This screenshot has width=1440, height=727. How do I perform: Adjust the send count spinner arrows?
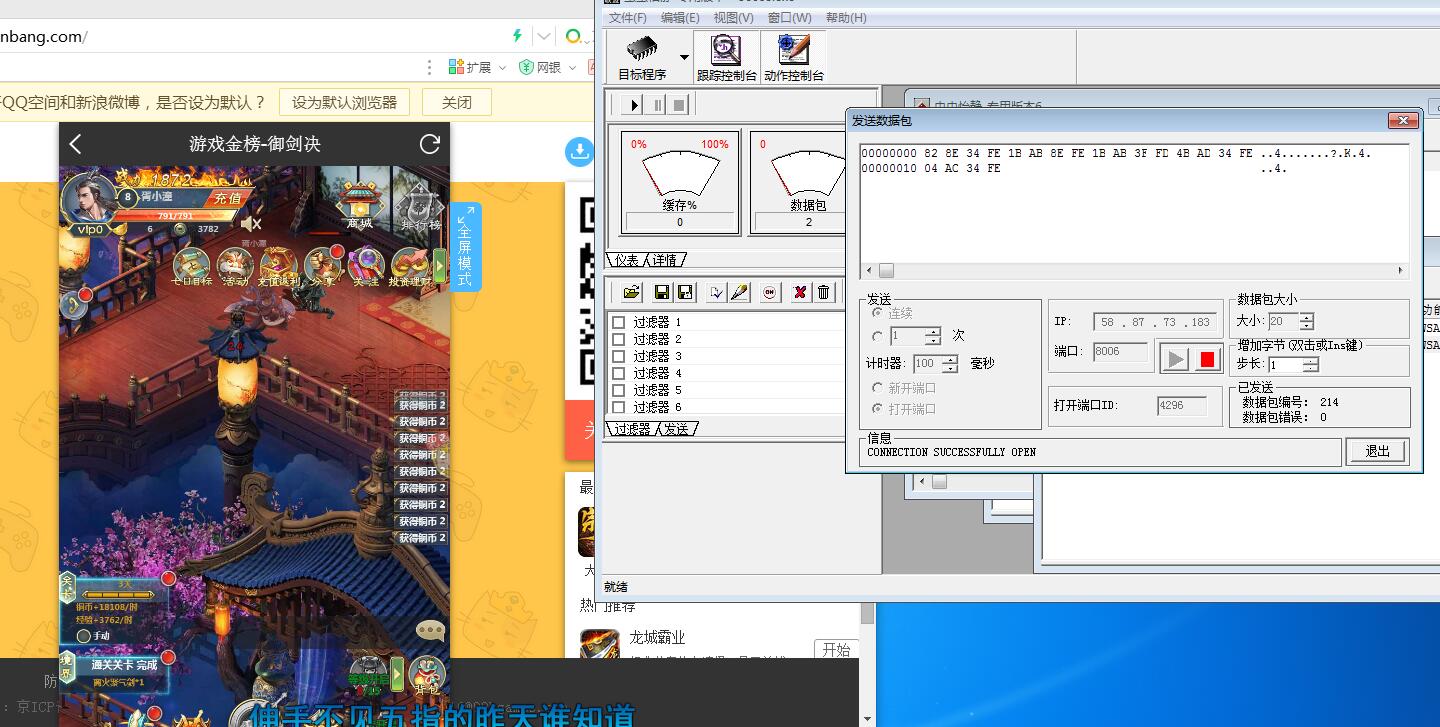coord(933,336)
